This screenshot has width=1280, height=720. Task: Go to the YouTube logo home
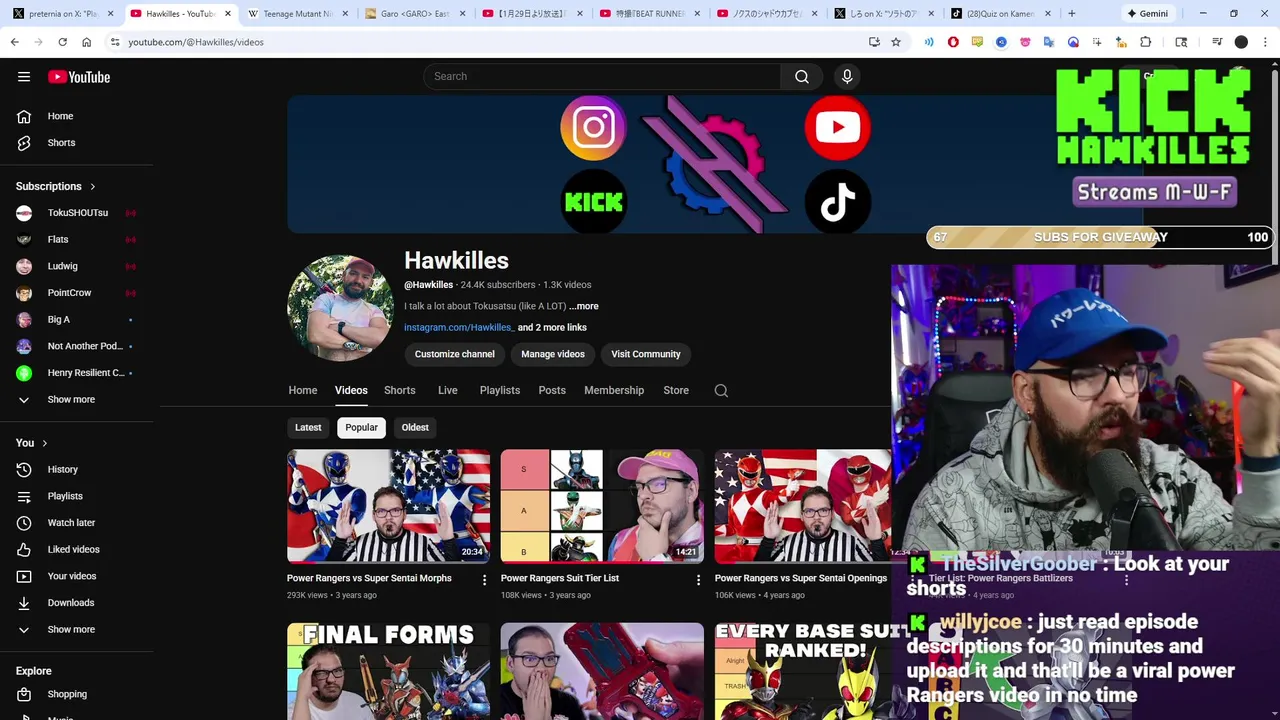(x=78, y=77)
